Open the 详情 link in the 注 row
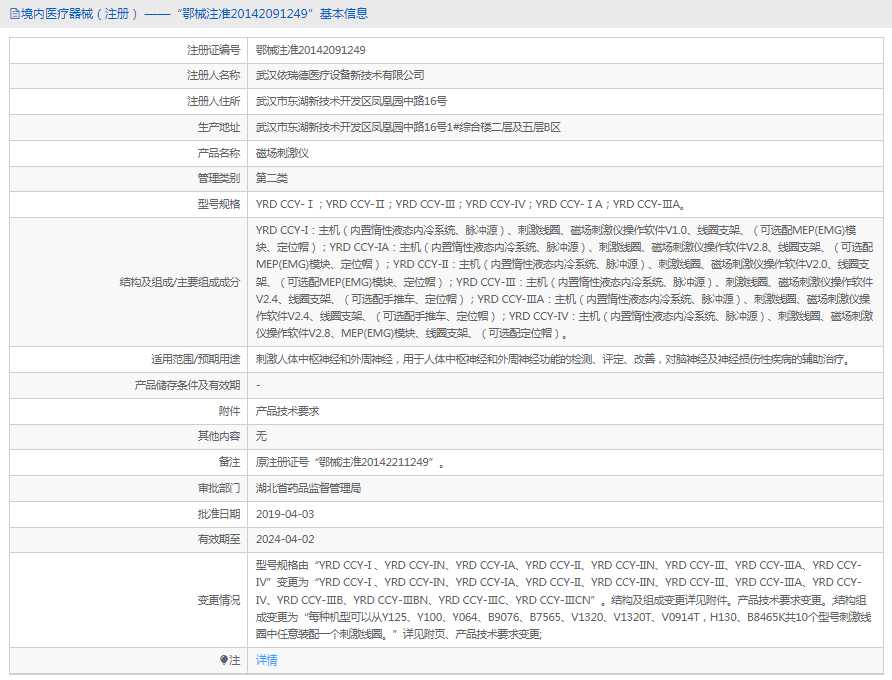The height and width of the screenshot is (680, 892). 266,660
